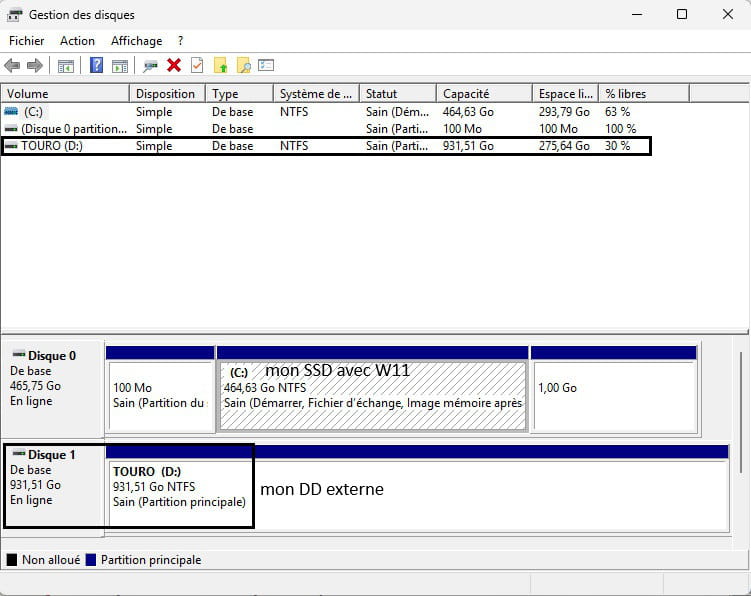Viewport: 751px width, 596px height.
Task: Click the Forward arrow toolbar icon
Action: (x=35, y=66)
